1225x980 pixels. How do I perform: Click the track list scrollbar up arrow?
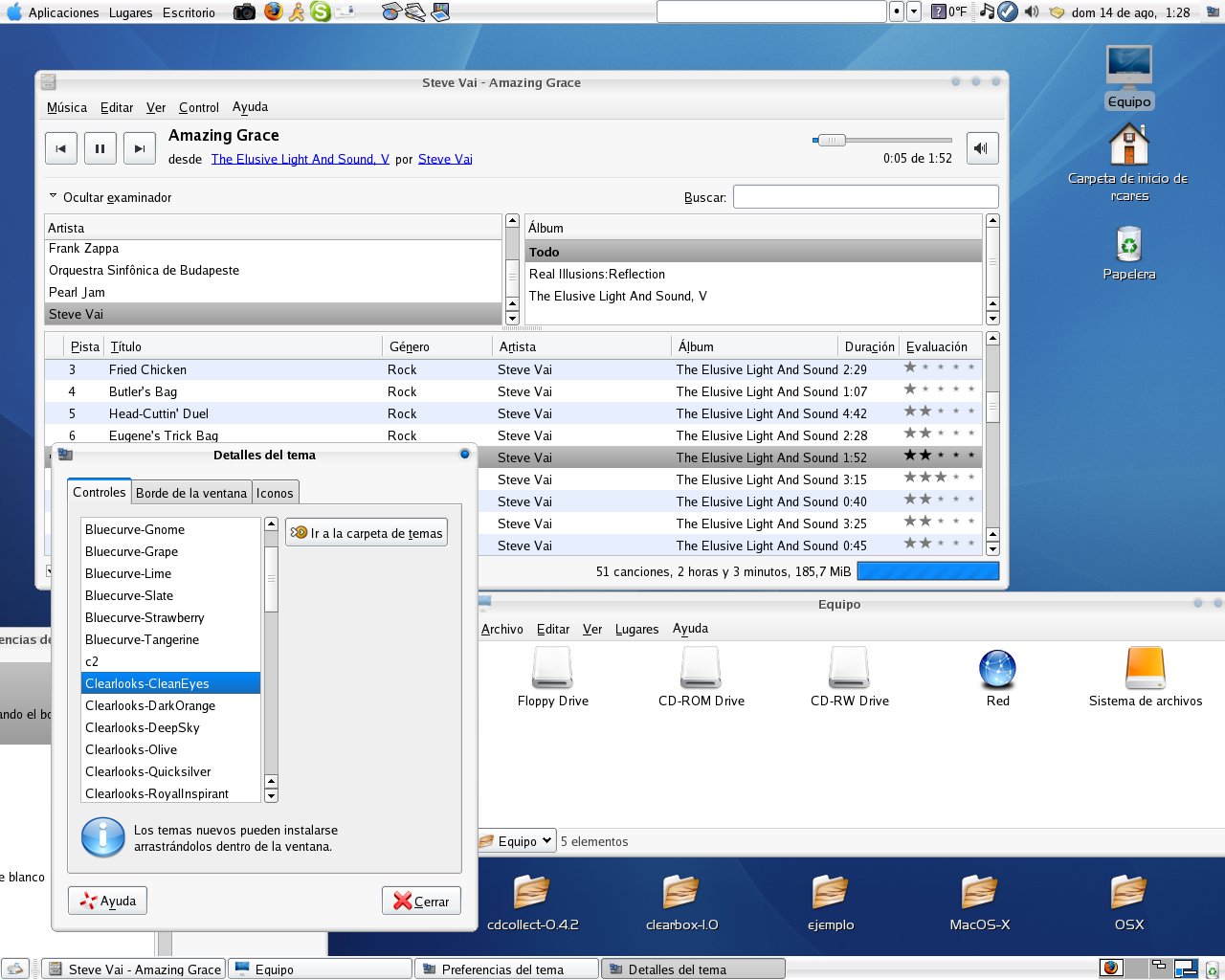(x=992, y=338)
